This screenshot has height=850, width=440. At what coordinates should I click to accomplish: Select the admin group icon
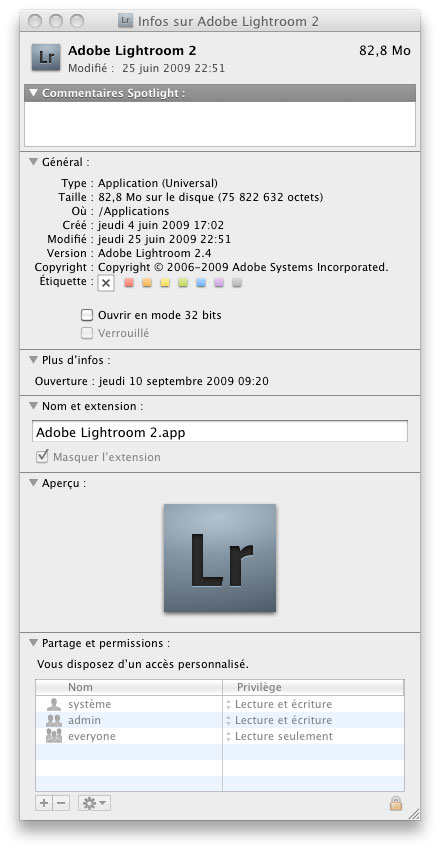point(54,720)
